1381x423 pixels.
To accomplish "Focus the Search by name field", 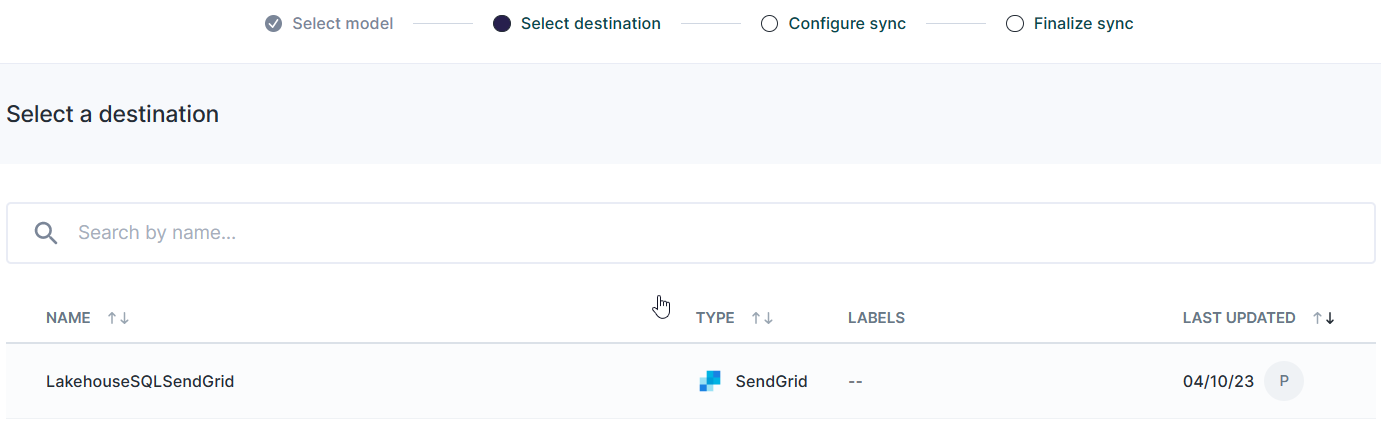I will 700,233.
